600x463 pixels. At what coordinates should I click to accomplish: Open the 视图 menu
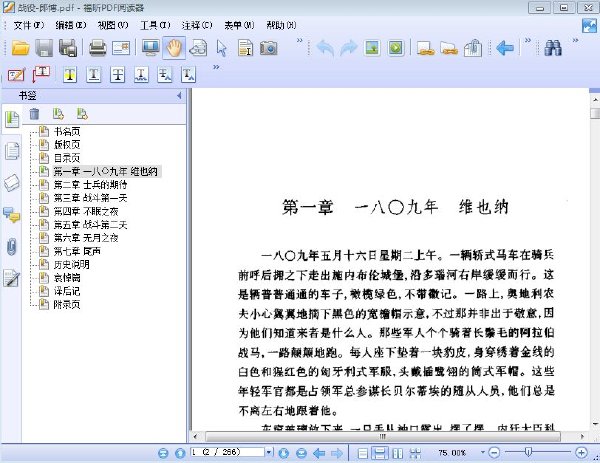113,25
